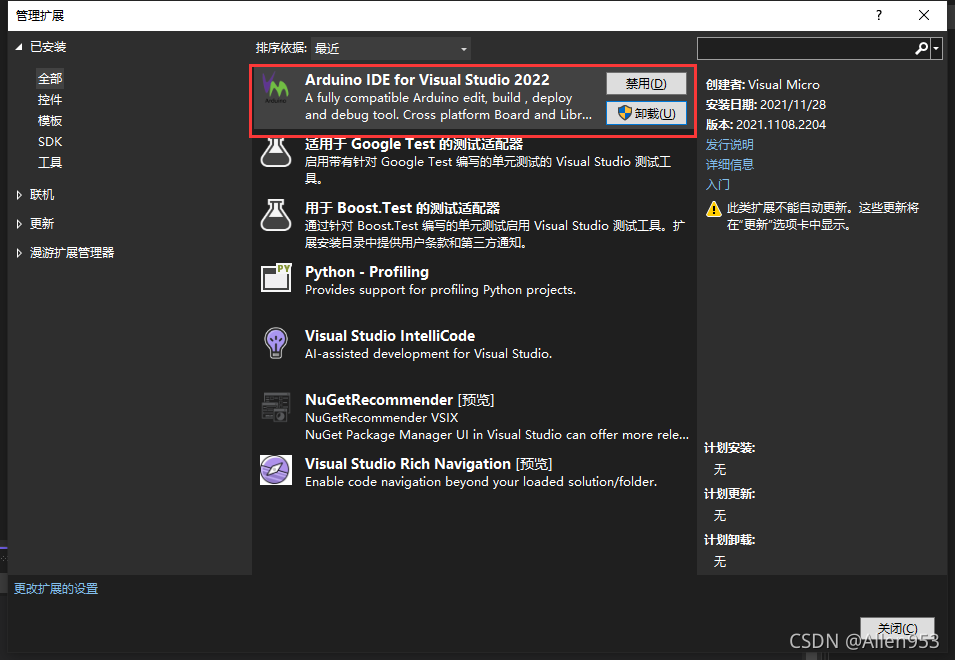
Task: Click the 禁用(D) disable button
Action: click(646, 83)
